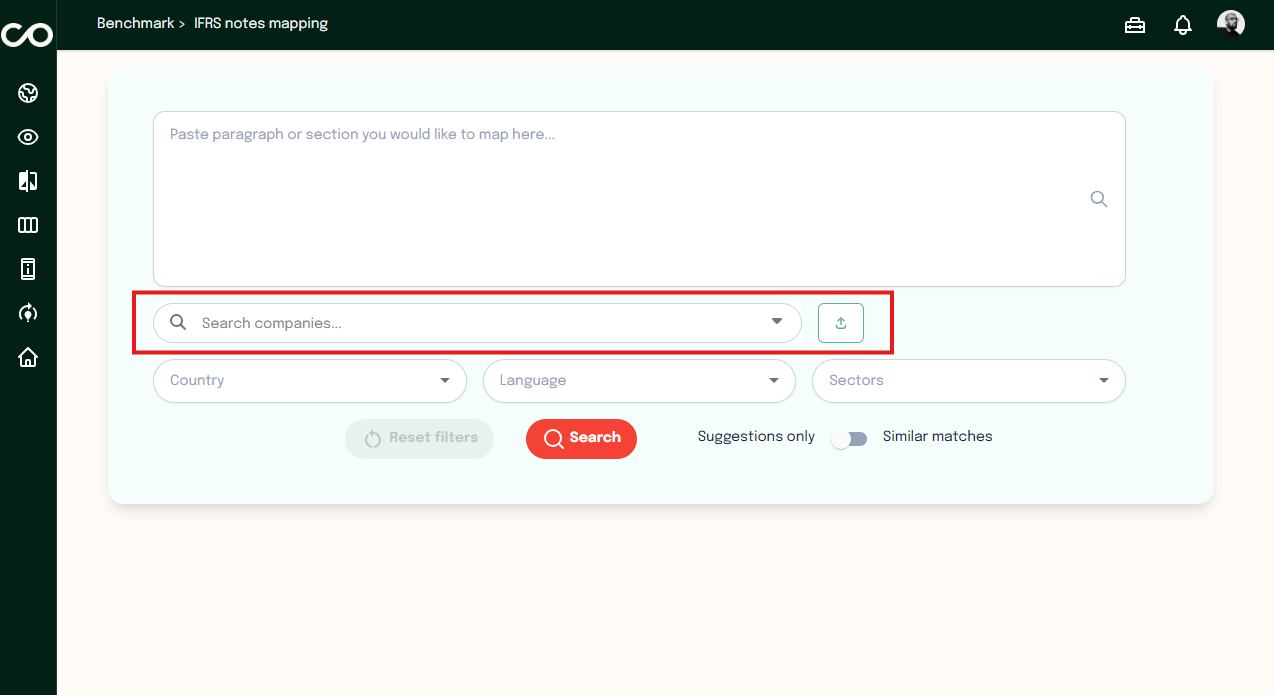Screen dimensions: 1274x695
Task: Open the Search companies dropdown arrow
Action: [776, 322]
